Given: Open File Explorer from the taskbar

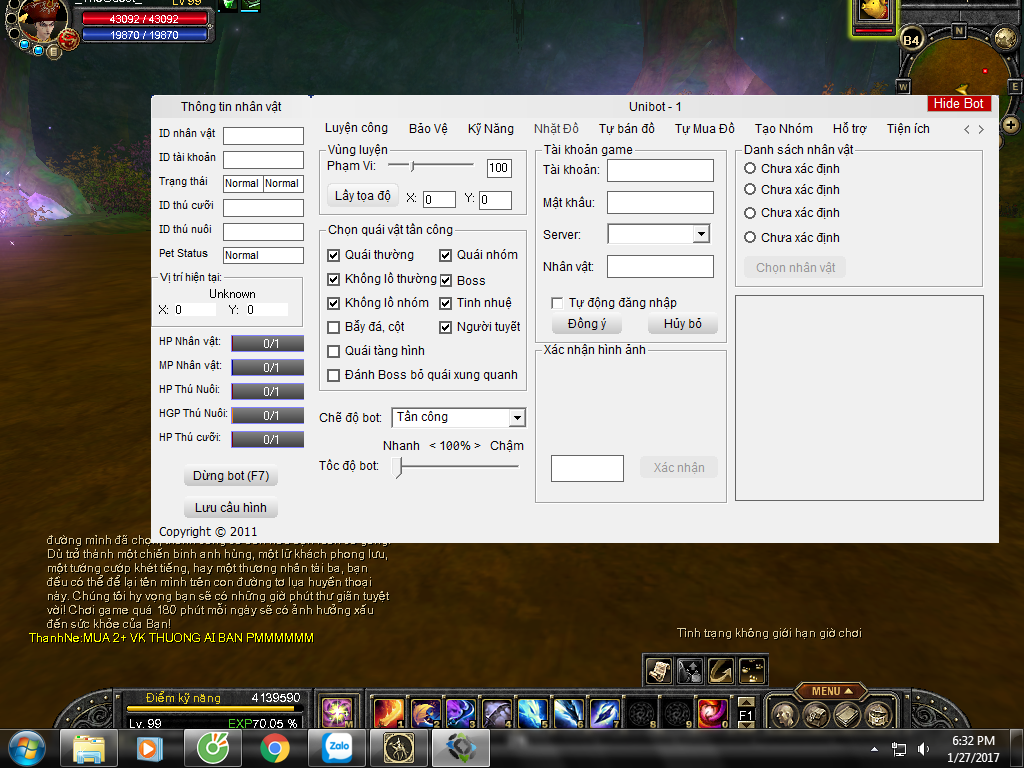Looking at the screenshot, I should click(x=89, y=748).
